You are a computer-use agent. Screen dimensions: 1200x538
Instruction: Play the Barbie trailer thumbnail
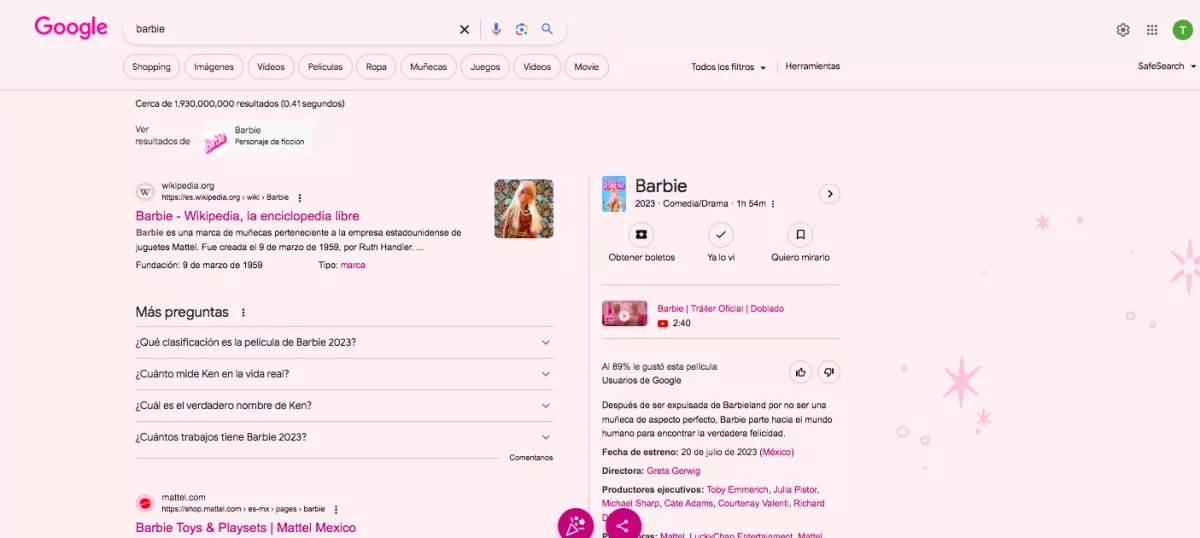pos(625,314)
